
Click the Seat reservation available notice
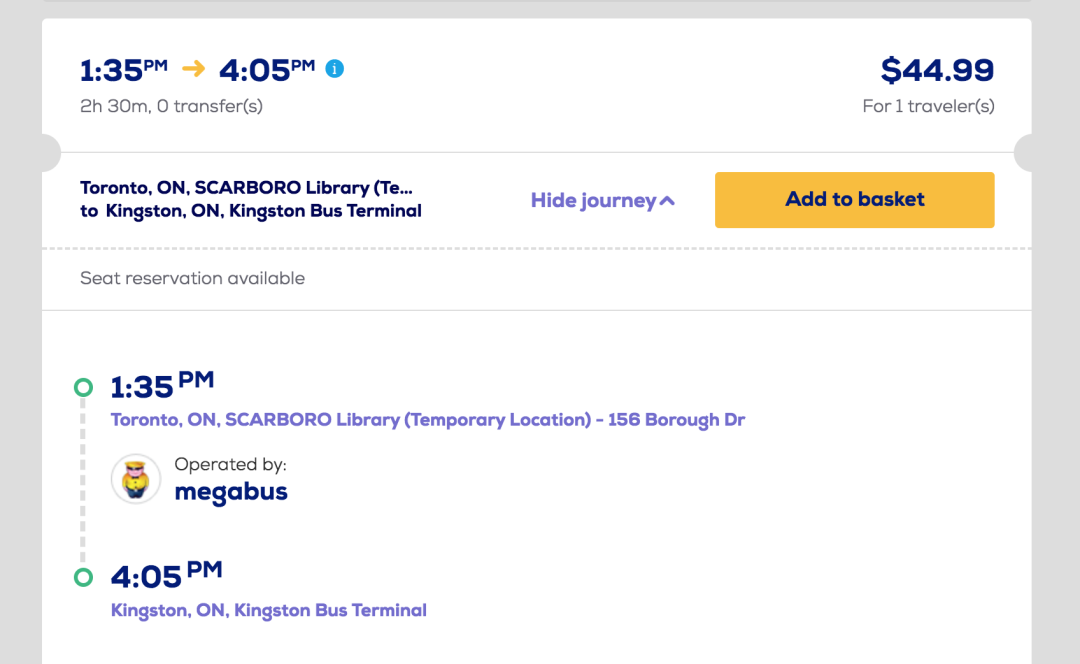[192, 278]
